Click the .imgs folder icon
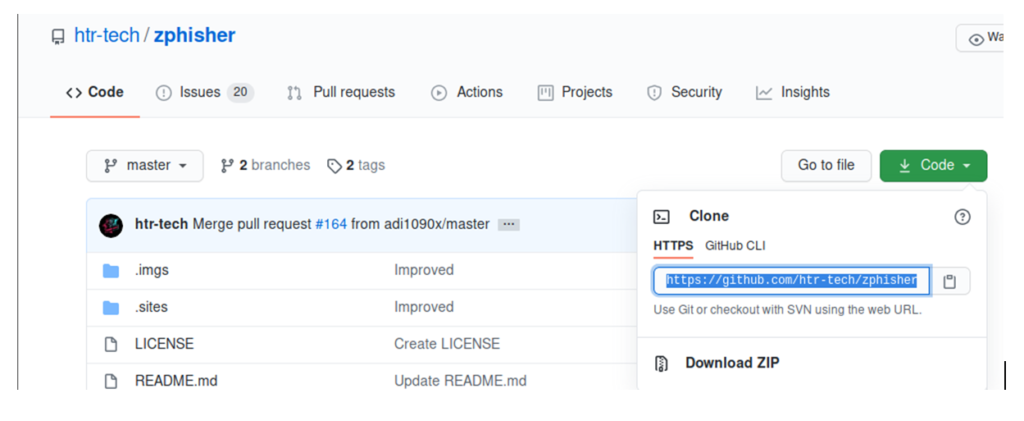The image size is (1024, 421). [x=111, y=271]
